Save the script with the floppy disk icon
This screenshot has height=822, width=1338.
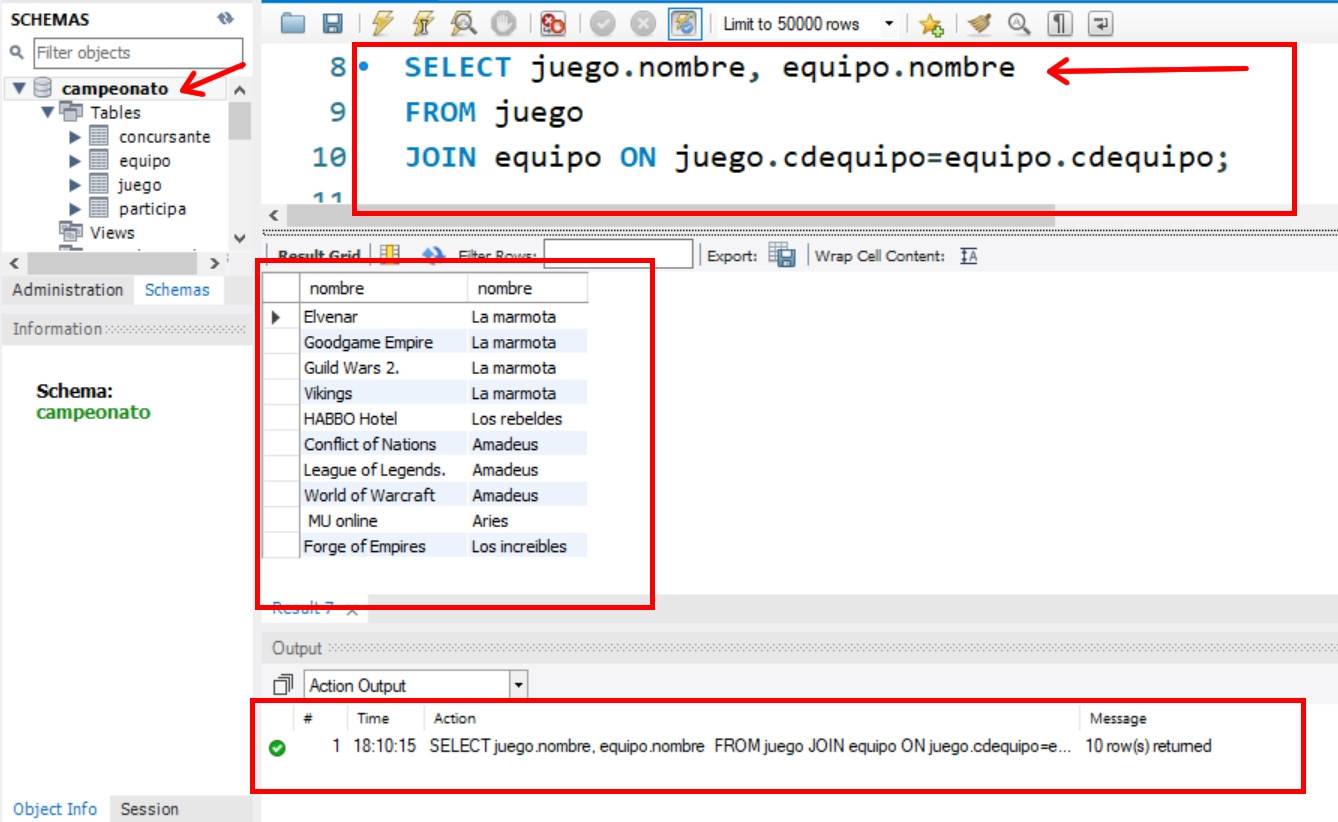coord(333,24)
